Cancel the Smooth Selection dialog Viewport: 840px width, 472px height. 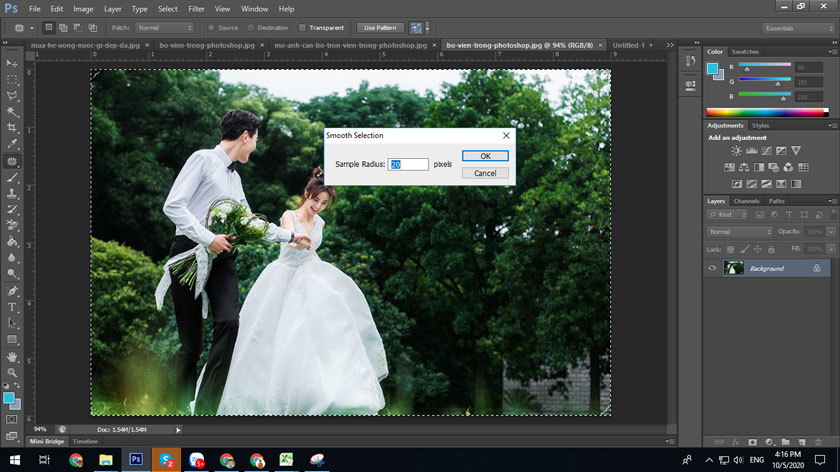tap(485, 173)
